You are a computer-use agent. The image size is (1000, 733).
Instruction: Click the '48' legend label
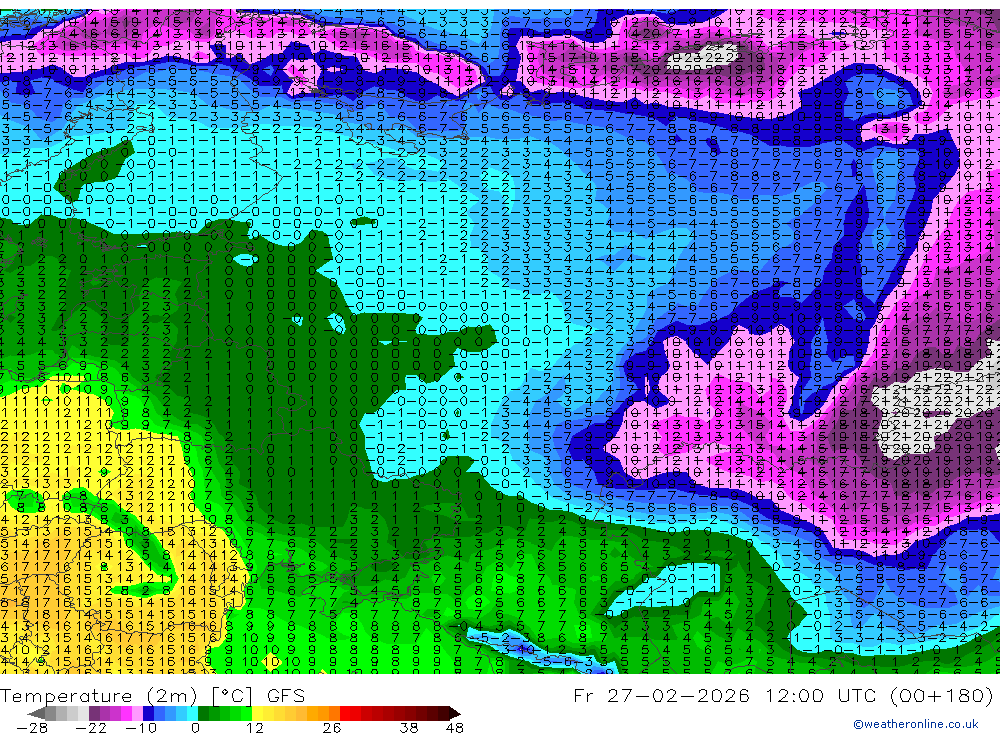pos(455,728)
